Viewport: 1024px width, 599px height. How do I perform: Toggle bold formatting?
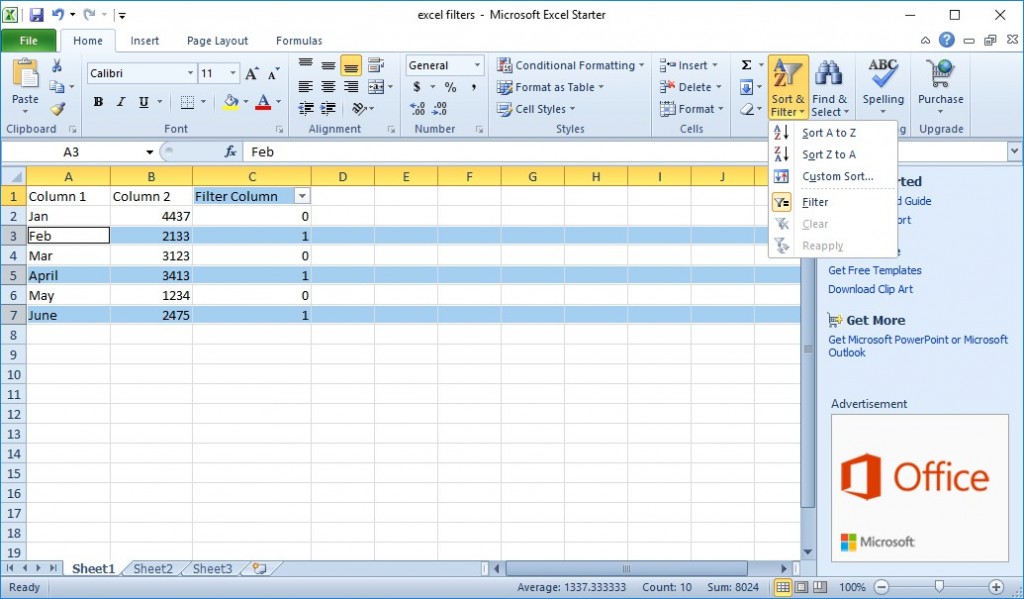[97, 101]
